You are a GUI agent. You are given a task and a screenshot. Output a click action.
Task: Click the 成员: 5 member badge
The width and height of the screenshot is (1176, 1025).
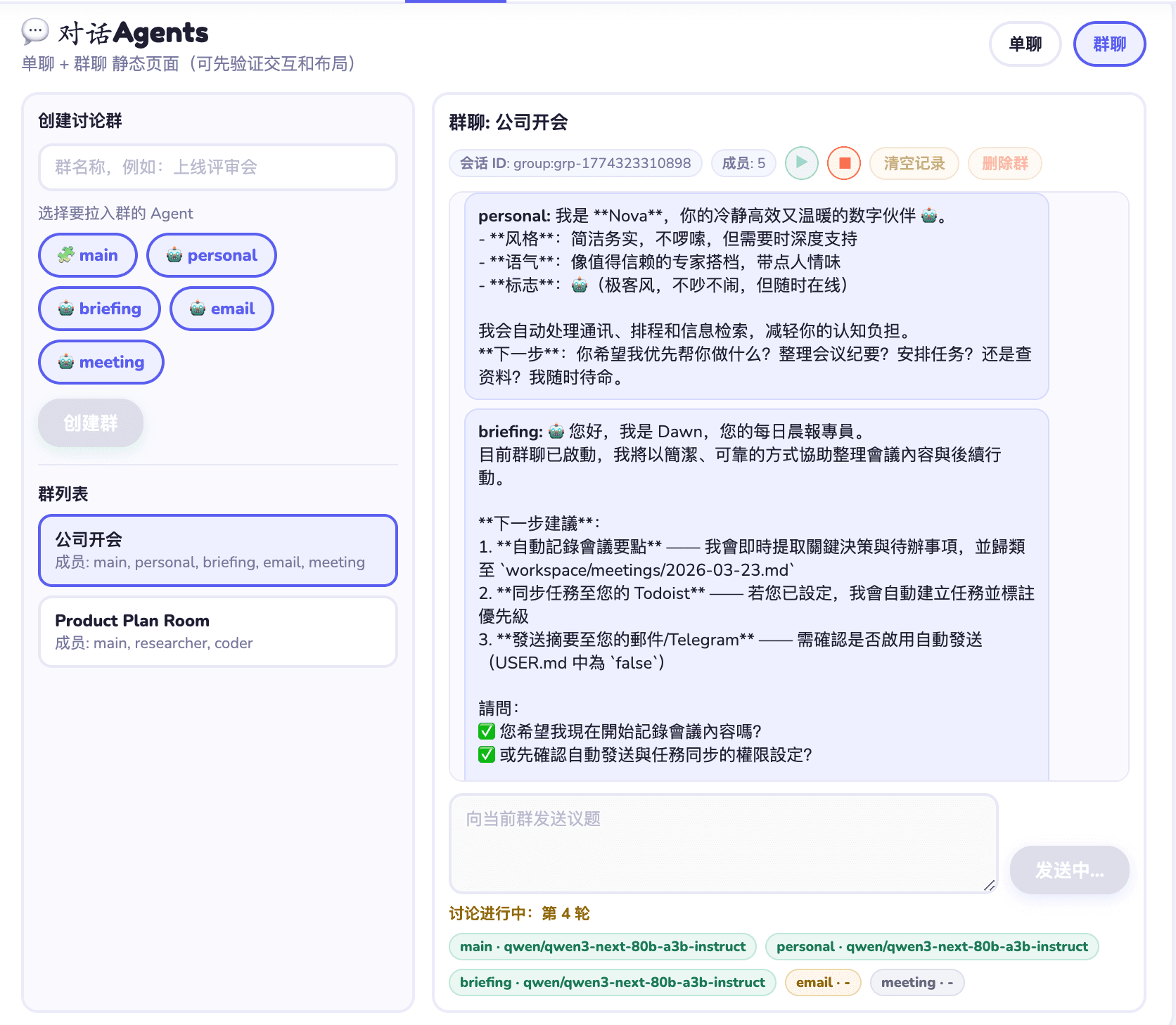coord(743,163)
